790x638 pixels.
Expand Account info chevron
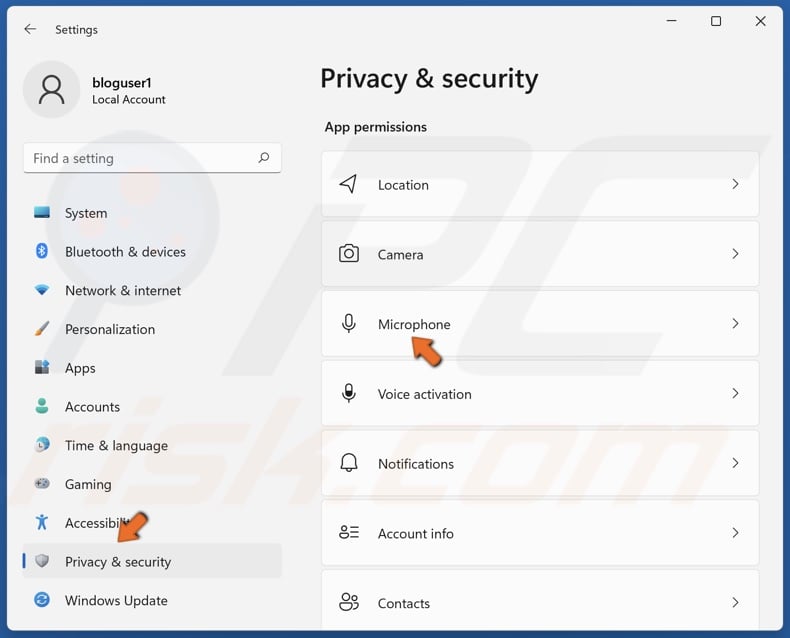tap(735, 532)
